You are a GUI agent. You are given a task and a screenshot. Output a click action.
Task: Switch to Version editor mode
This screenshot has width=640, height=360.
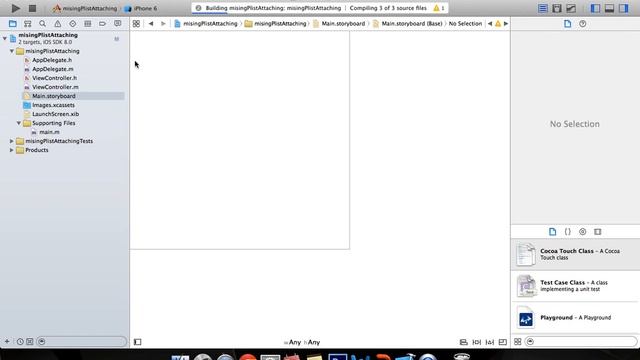coord(571,8)
